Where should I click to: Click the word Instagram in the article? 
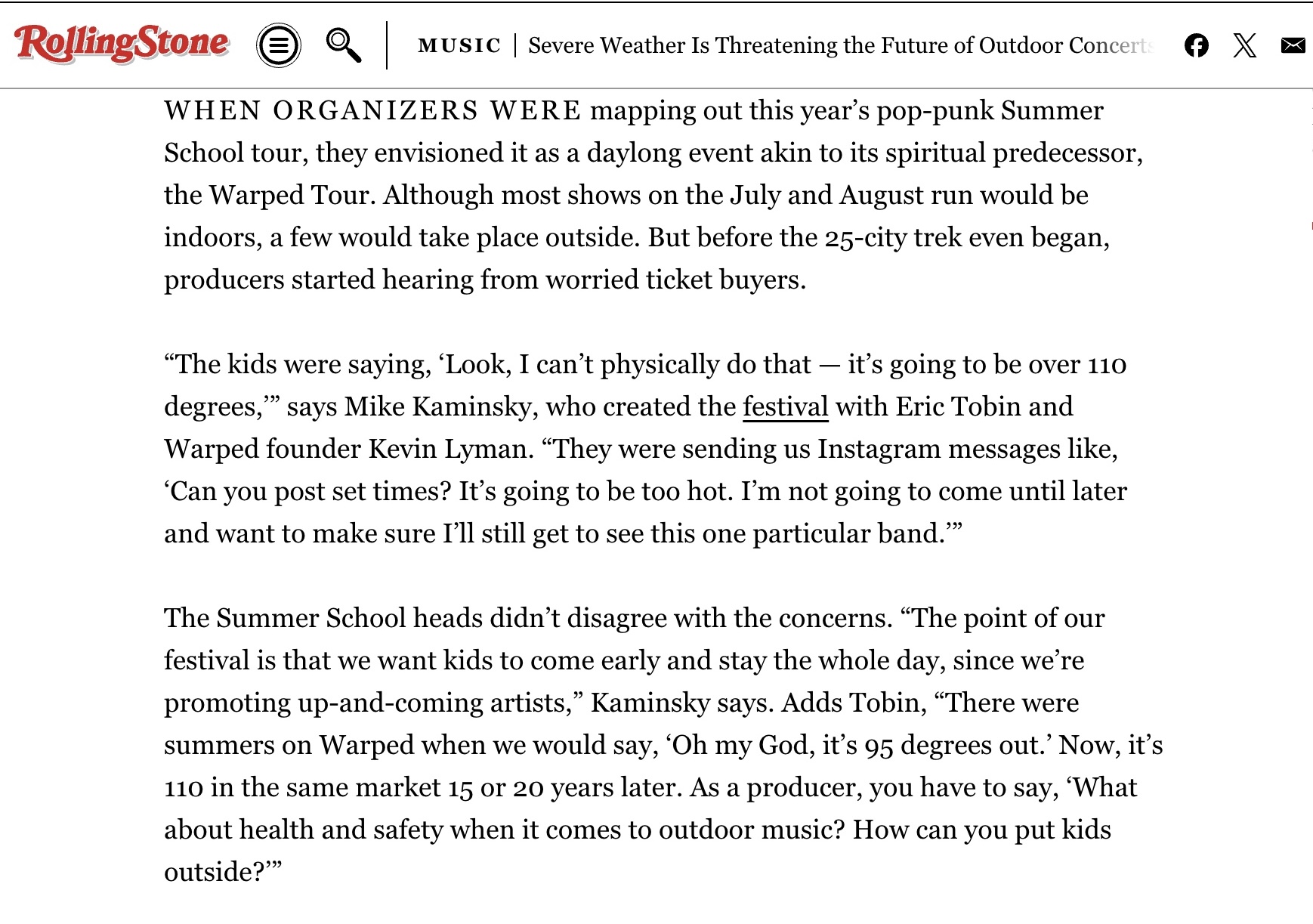(879, 449)
